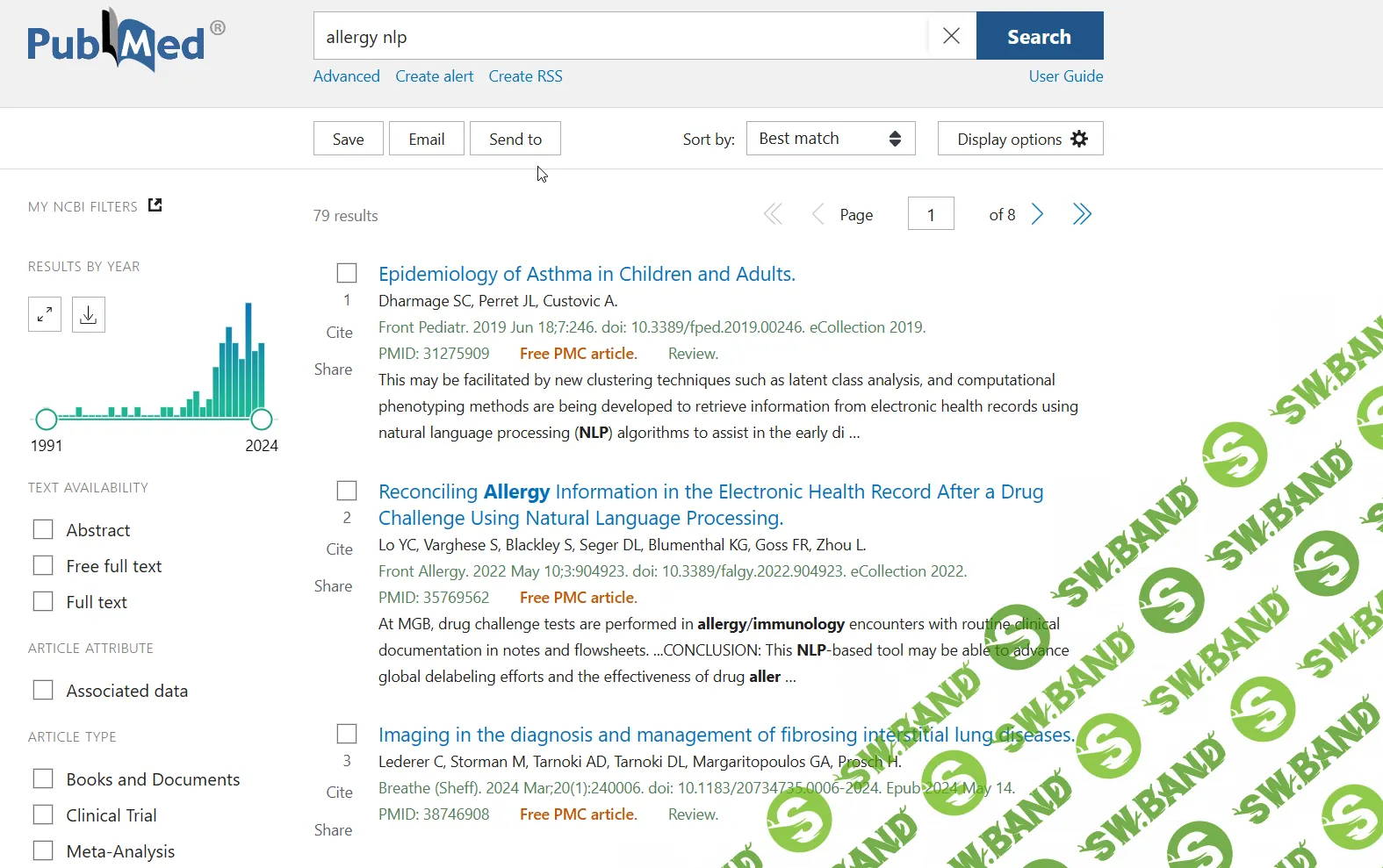Enable the Free full text filter
Viewport: 1383px width, 868px height.
coord(43,566)
